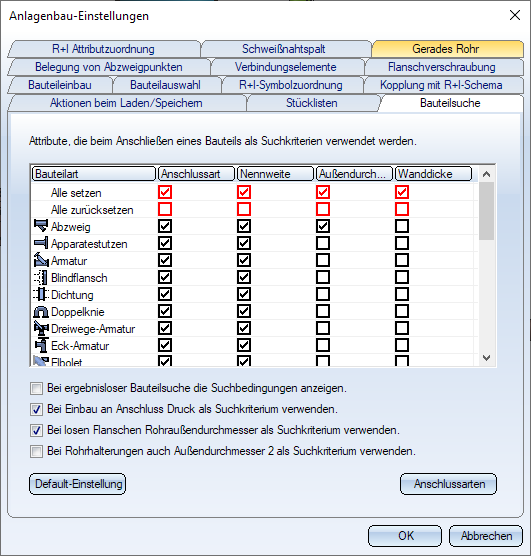
Task: Disable Druck als Suchkriterium option
Action: [x=36, y=409]
